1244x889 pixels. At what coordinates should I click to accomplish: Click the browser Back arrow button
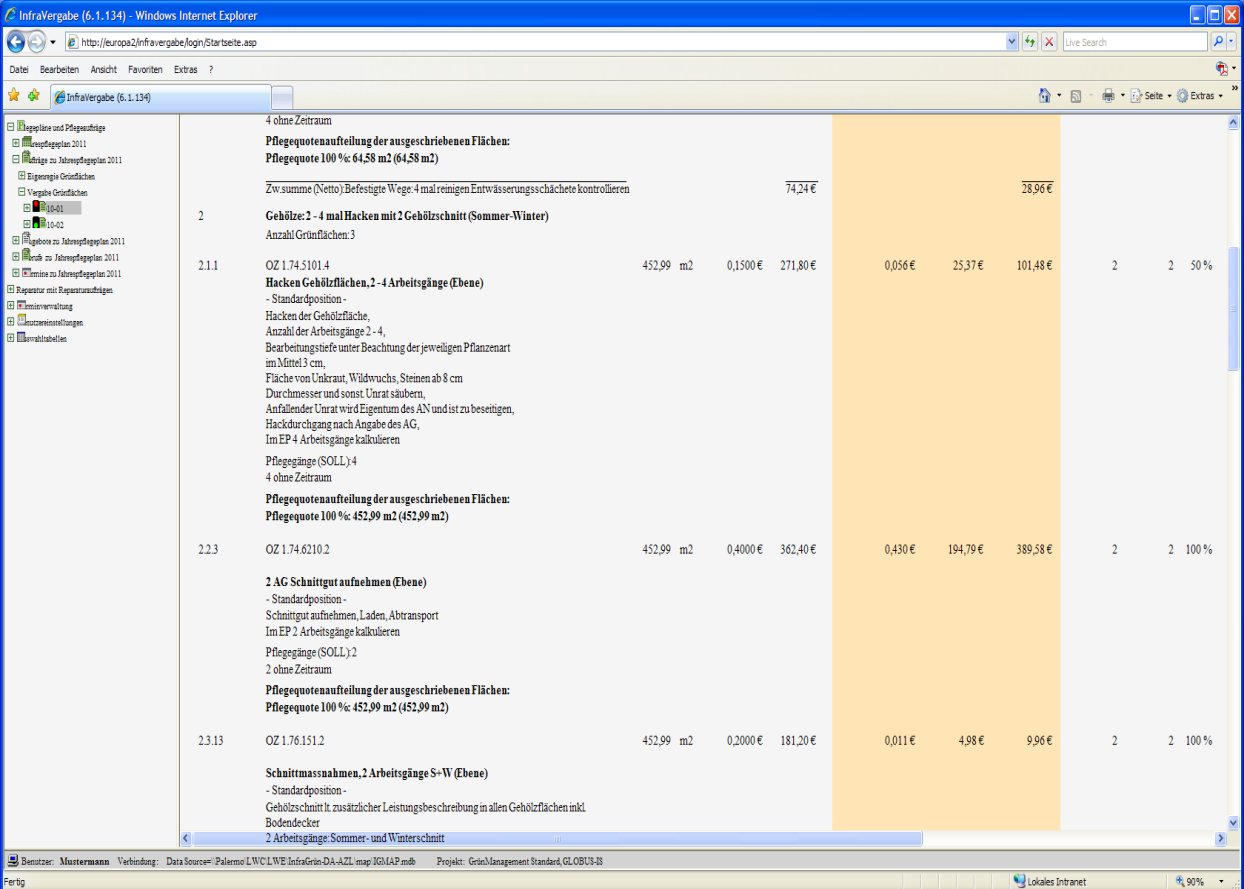tap(18, 43)
